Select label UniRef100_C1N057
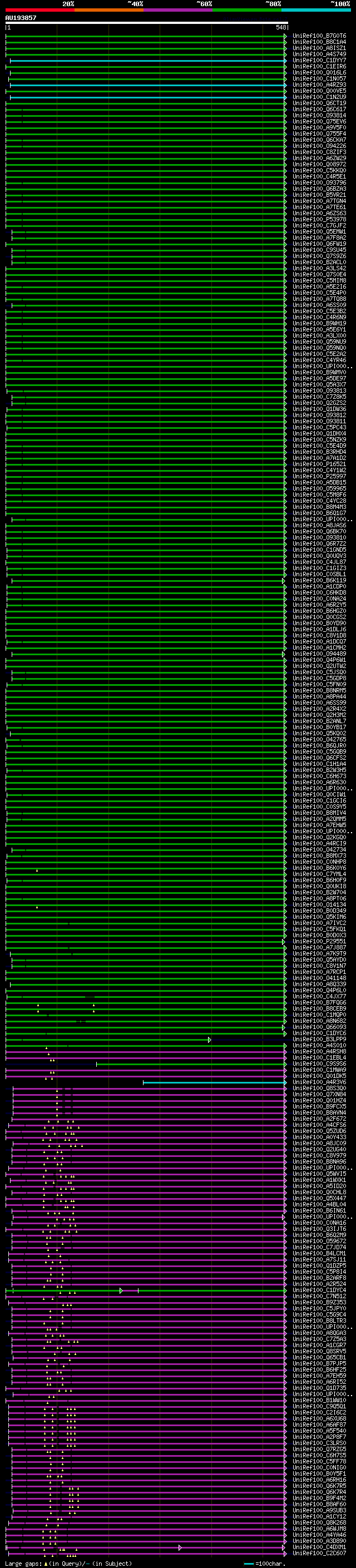Viewport: 356px width, 1568px height. [x=319, y=78]
